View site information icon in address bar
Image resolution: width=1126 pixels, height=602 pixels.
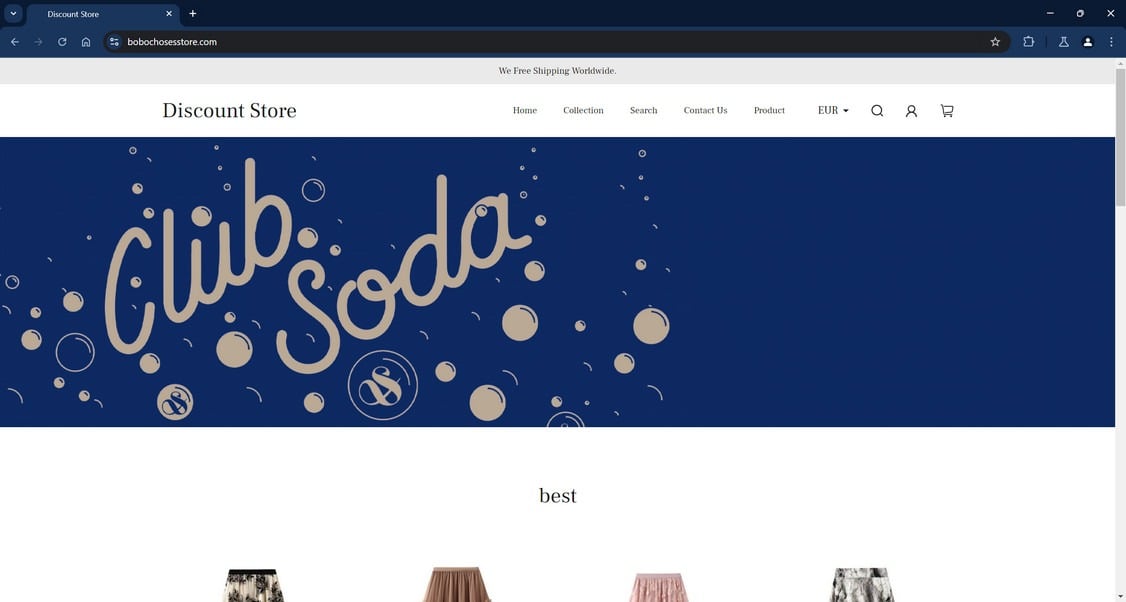[114, 42]
